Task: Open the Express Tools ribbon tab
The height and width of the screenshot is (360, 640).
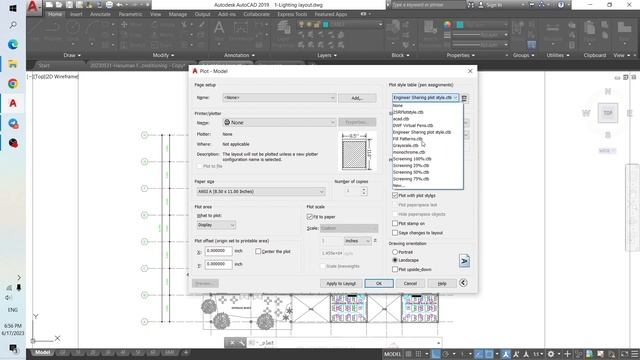Action: point(292,14)
